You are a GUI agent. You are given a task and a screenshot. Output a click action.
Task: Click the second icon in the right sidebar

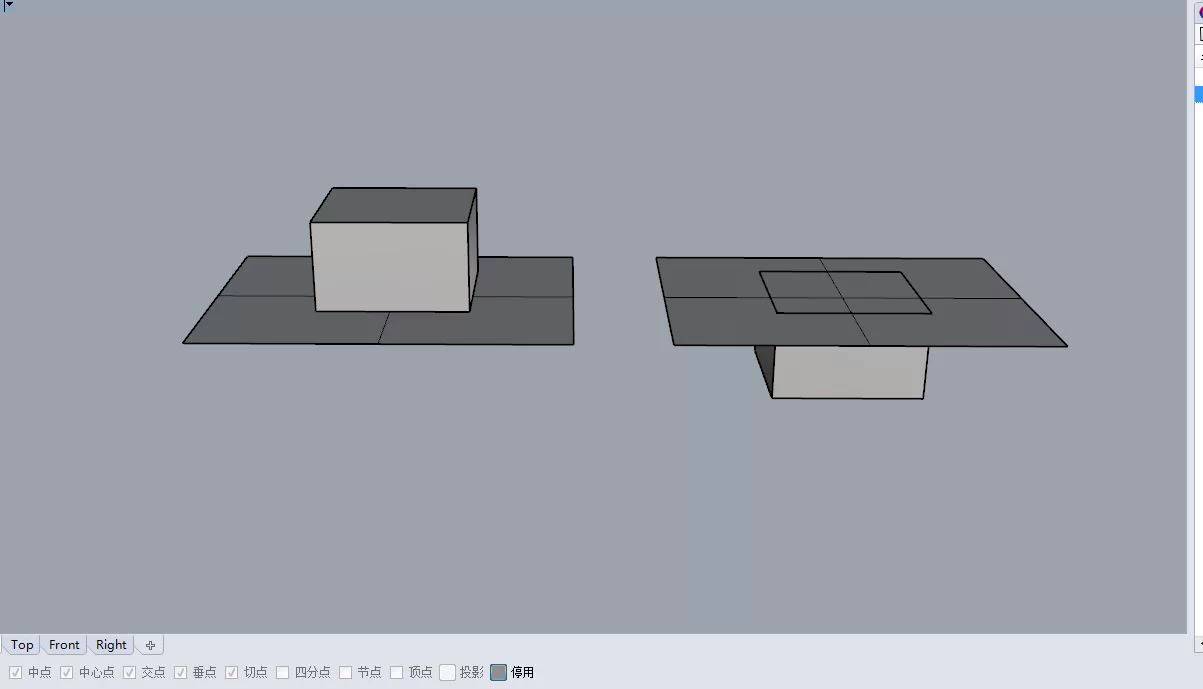pyautogui.click(x=1196, y=33)
